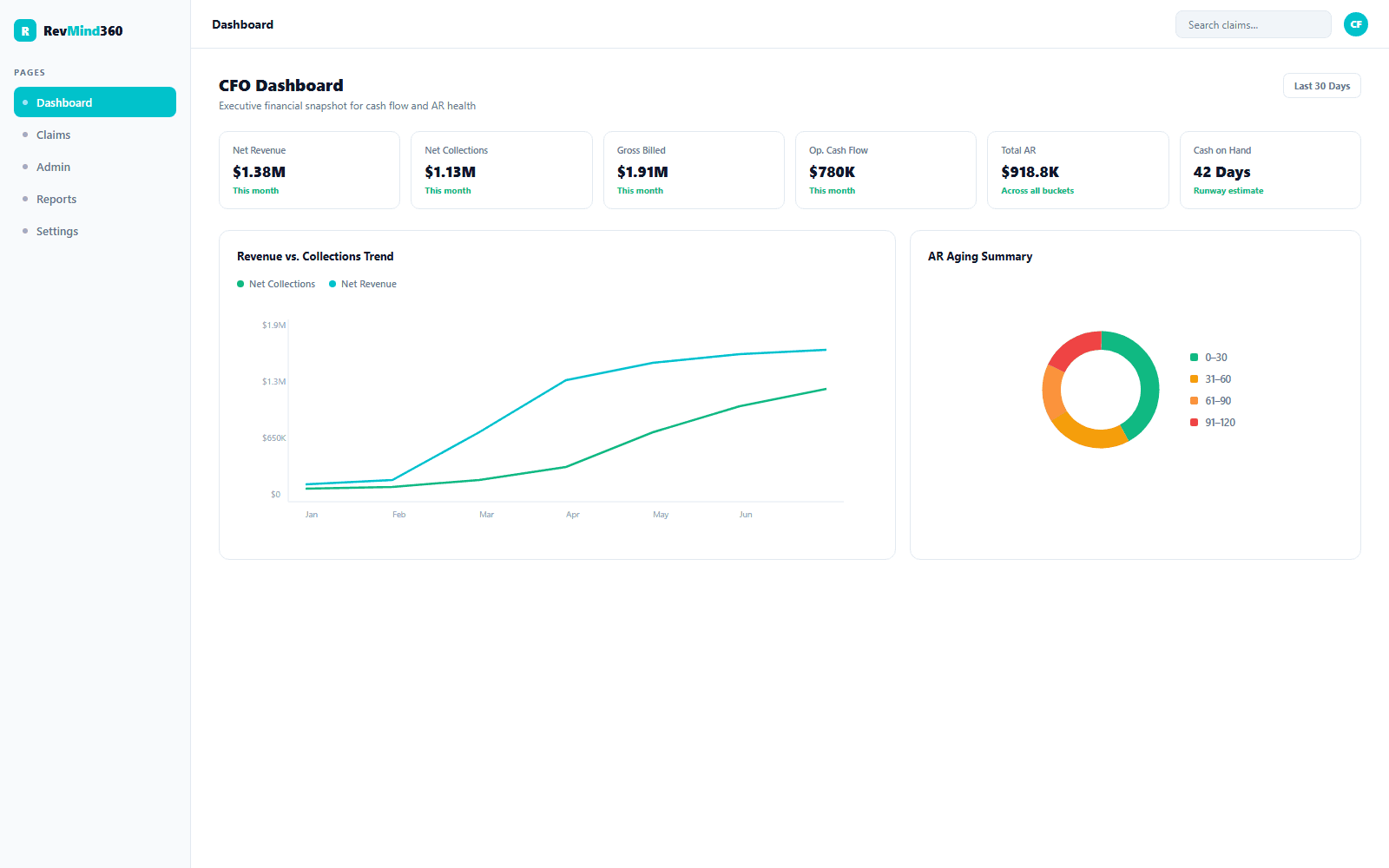Open Settings from the sidebar
The image size is (1389, 868).
point(95,231)
